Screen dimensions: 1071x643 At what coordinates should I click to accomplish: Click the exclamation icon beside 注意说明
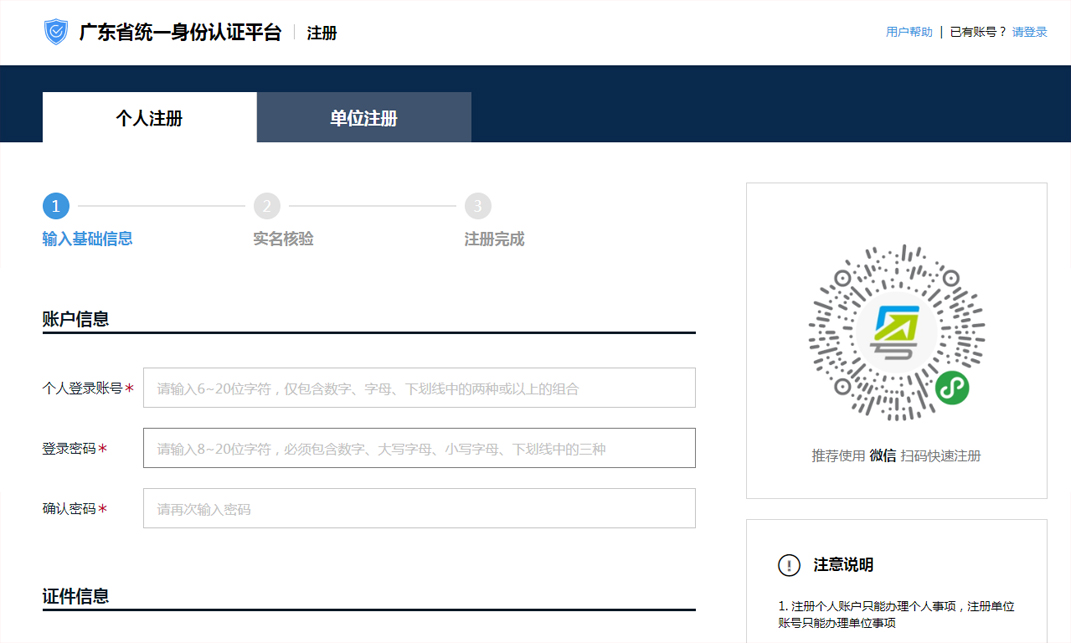789,565
